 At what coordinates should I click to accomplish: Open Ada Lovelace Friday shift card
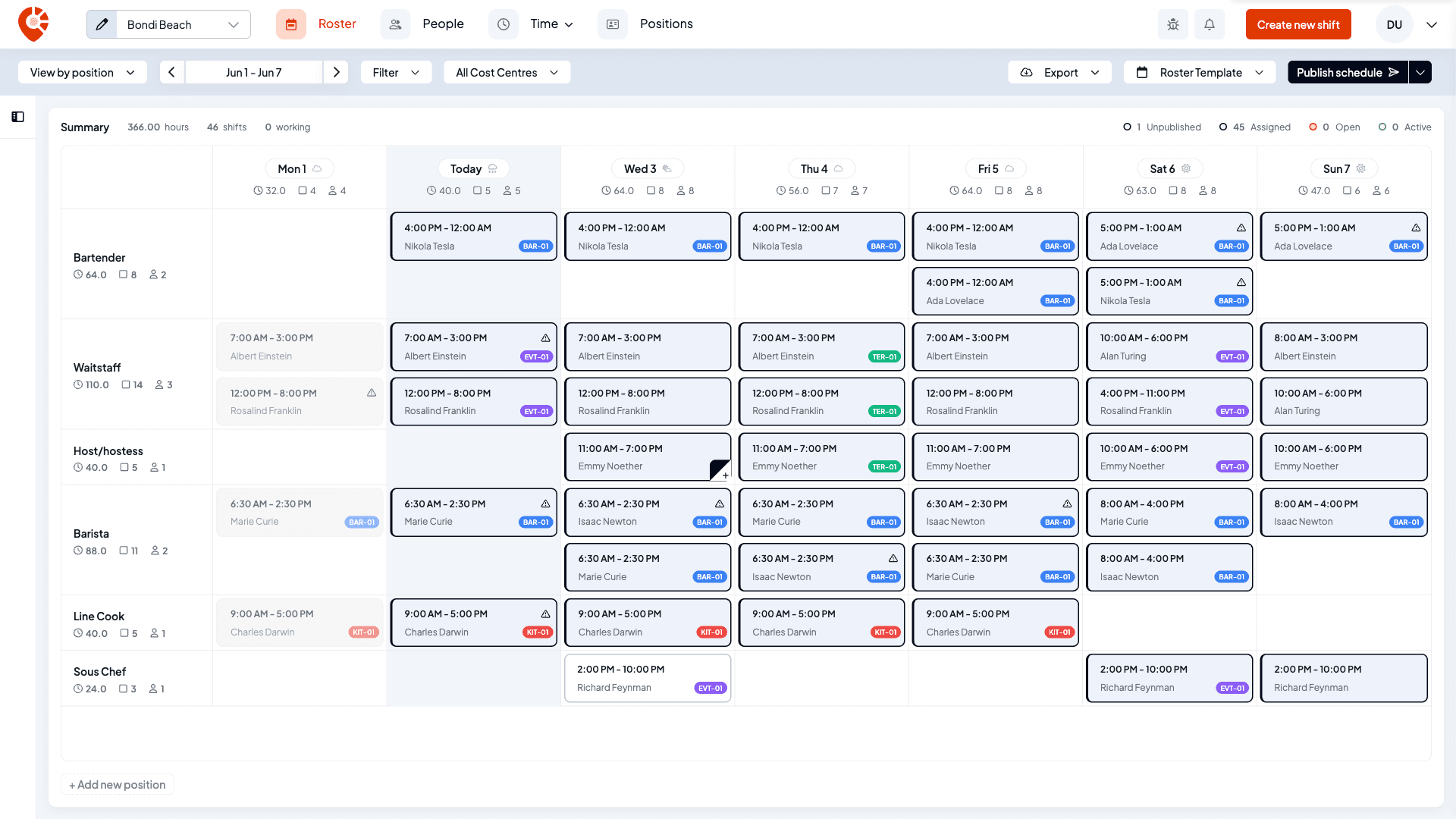[x=996, y=291]
